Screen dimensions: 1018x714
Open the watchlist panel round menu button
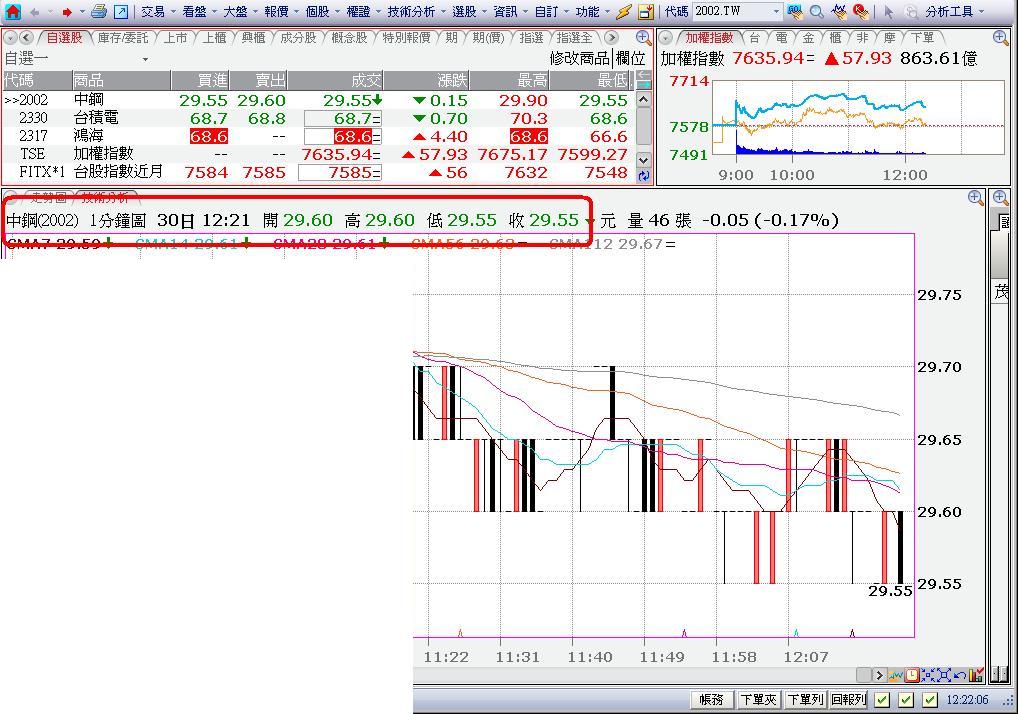(x=10, y=38)
